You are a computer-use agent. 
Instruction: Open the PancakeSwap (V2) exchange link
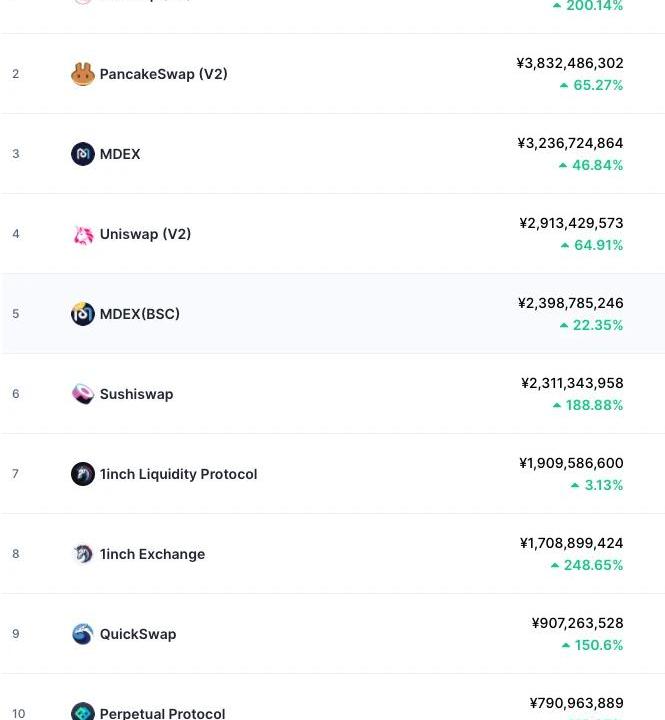tap(163, 74)
